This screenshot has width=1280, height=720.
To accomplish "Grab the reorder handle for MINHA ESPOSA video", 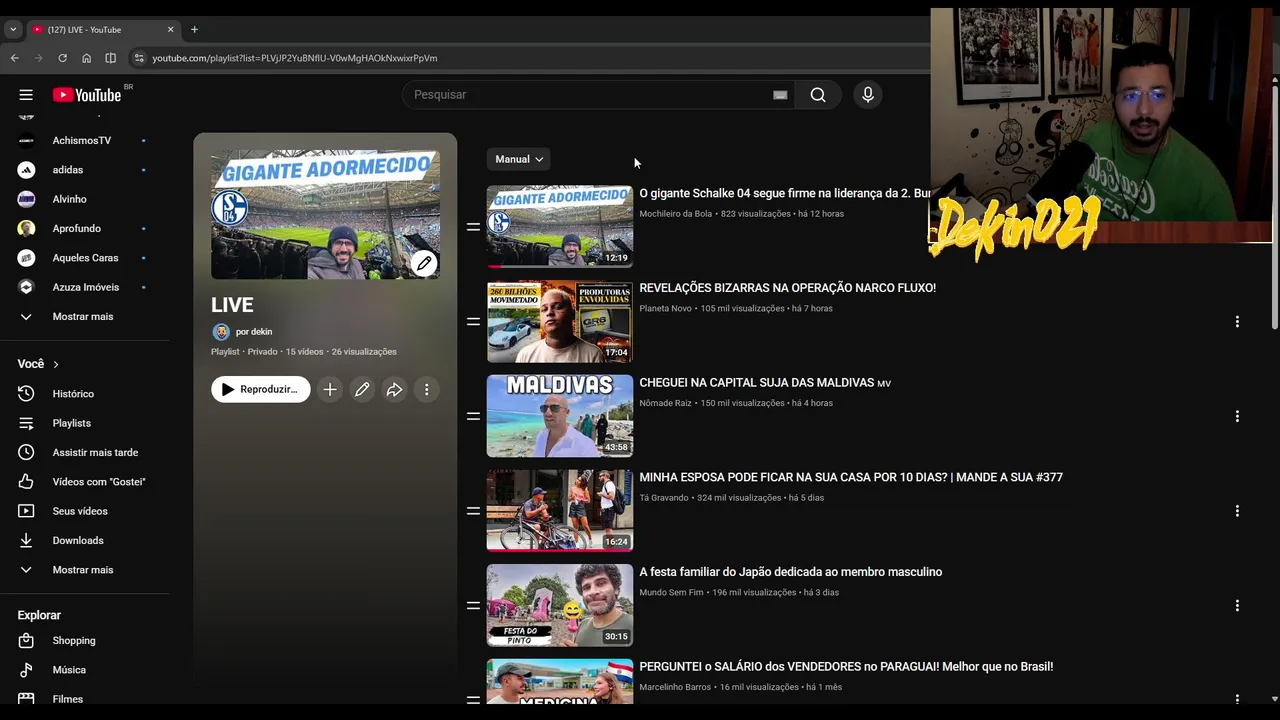I will [x=473, y=511].
